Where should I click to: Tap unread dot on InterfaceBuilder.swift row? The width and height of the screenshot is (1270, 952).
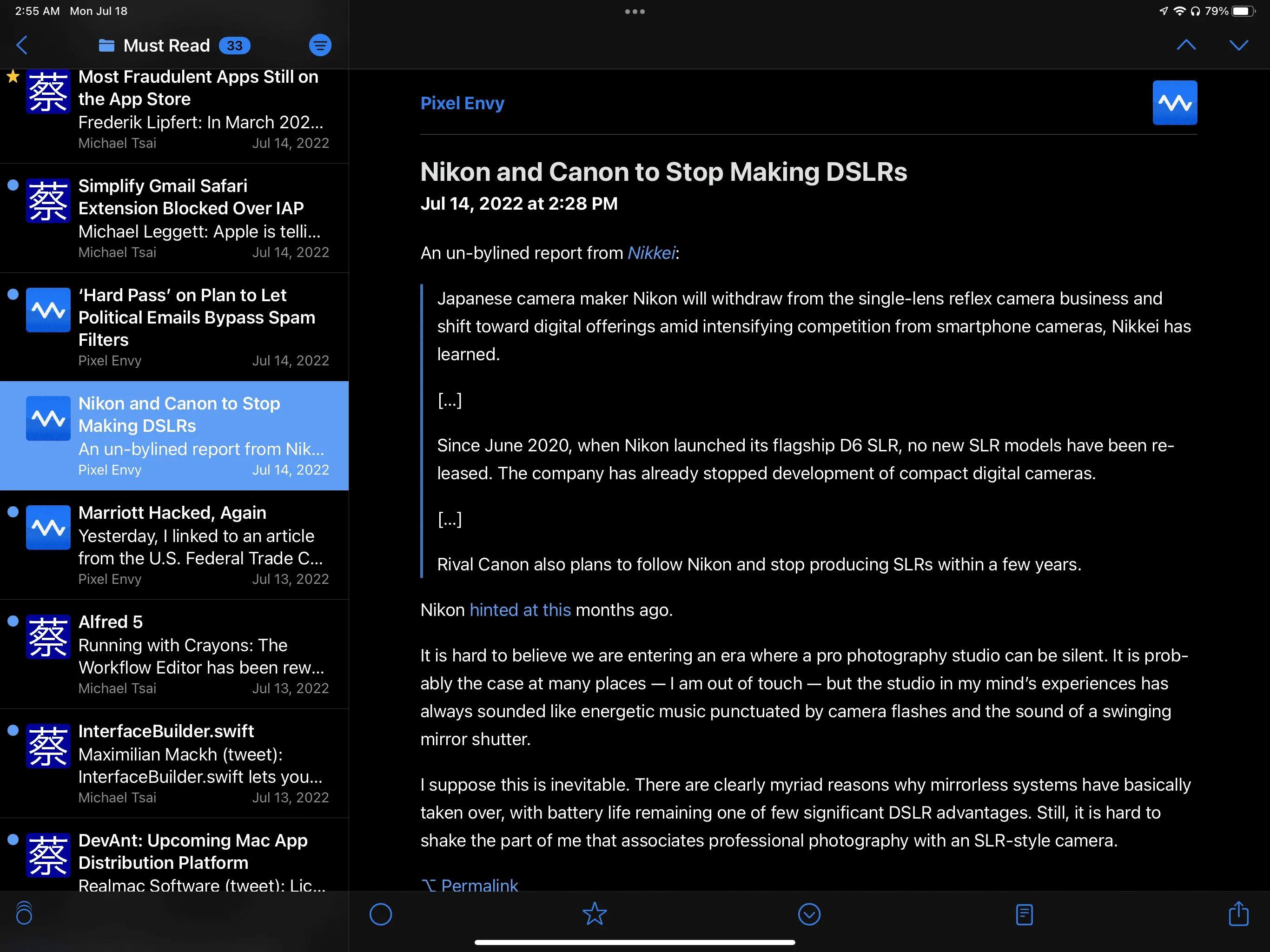pos(13,730)
